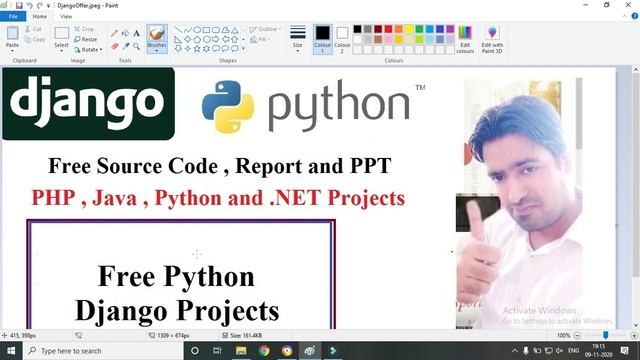Open the shape Outline dropdown
This screenshot has height=360, width=640.
[x=265, y=29]
